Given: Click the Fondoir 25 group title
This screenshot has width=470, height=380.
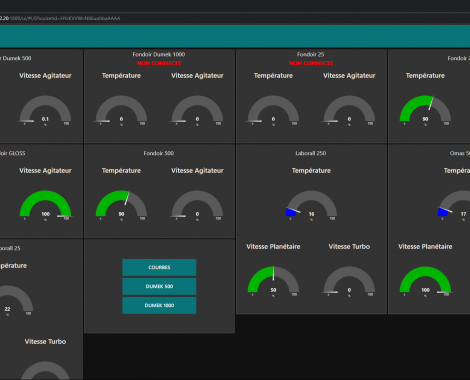Looking at the screenshot, I should (x=311, y=54).
